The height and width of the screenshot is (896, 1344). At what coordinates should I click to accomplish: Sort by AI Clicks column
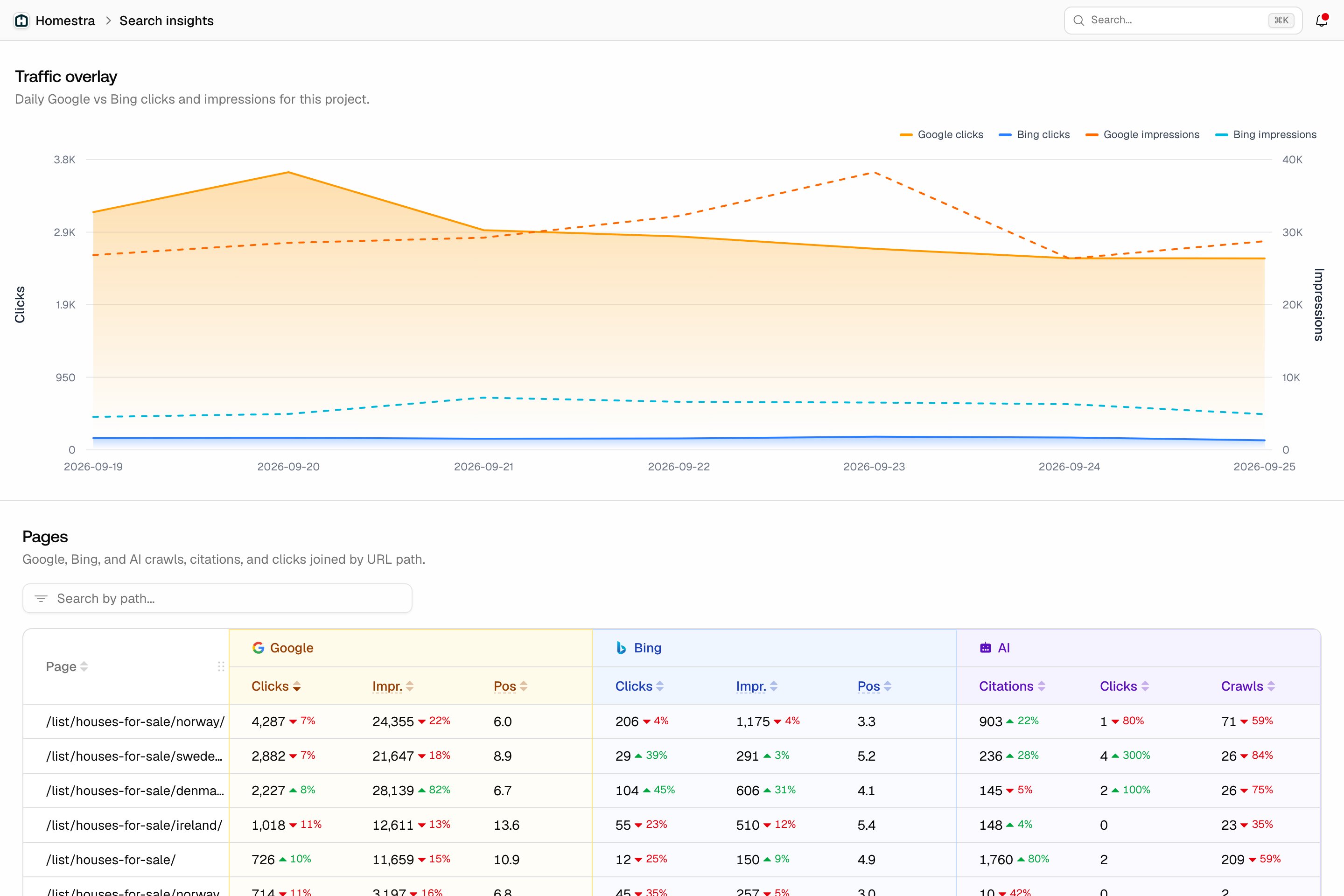point(1124,686)
